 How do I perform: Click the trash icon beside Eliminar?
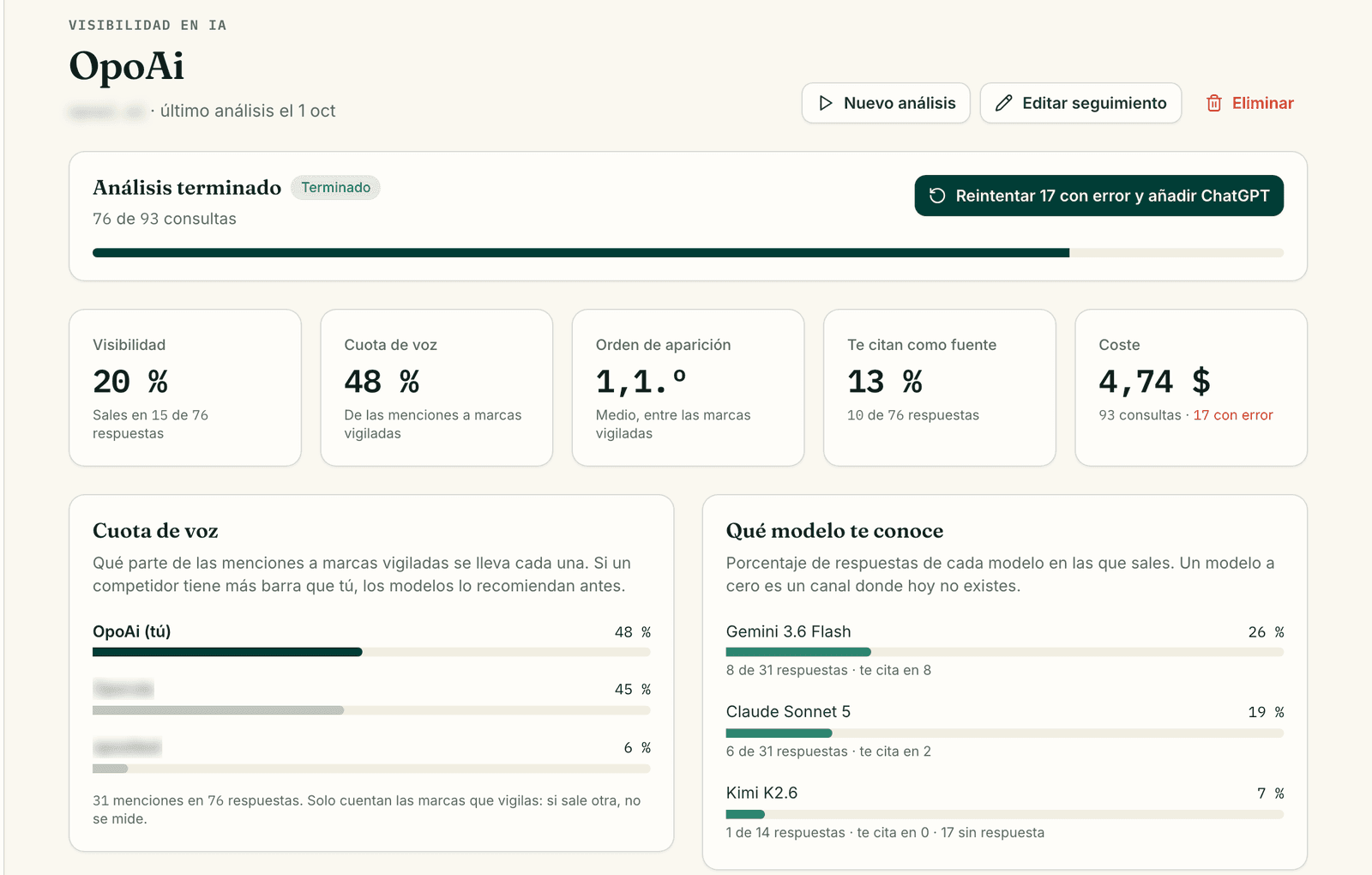1214,103
